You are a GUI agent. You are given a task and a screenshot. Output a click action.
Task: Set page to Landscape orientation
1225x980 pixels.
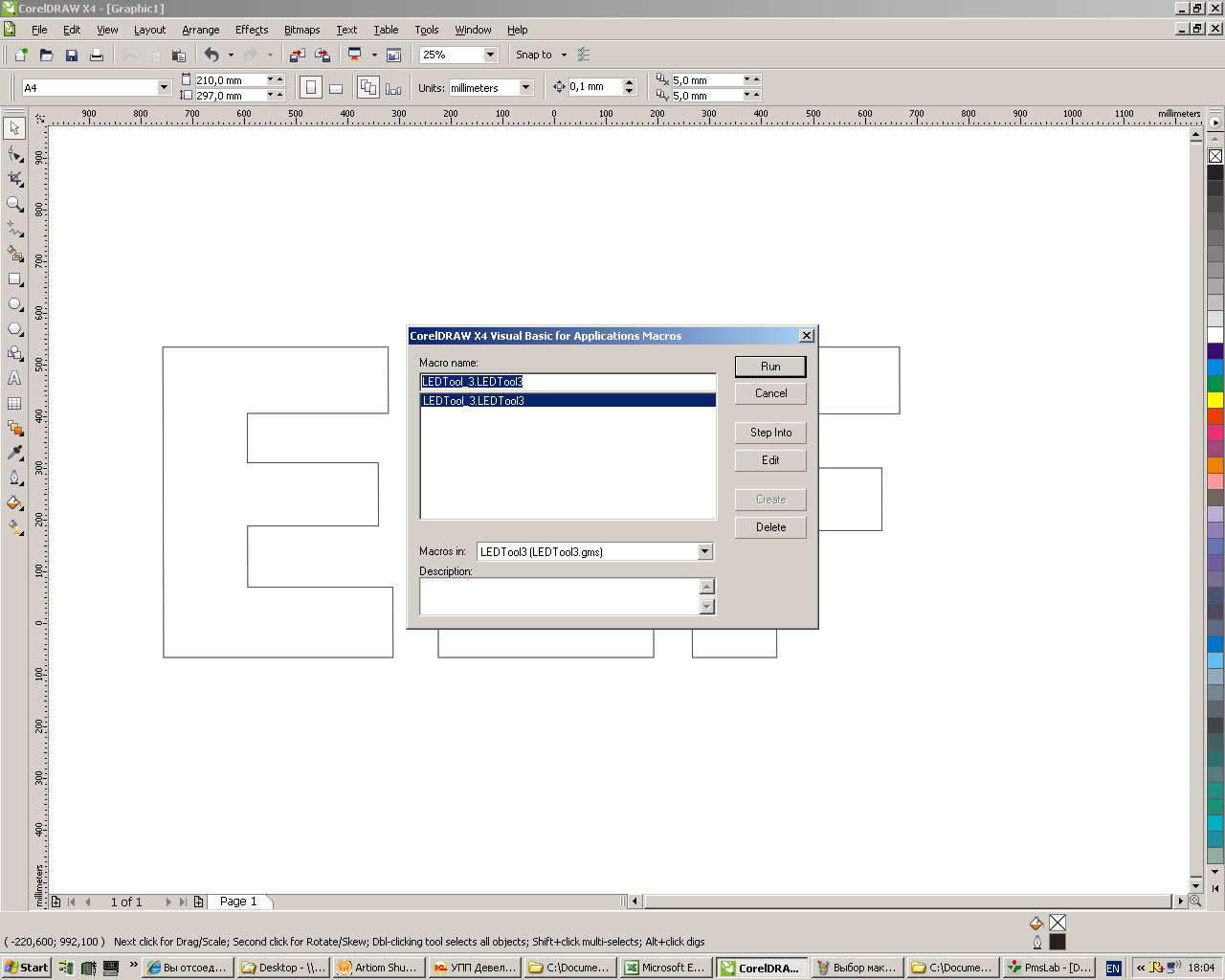point(336,88)
